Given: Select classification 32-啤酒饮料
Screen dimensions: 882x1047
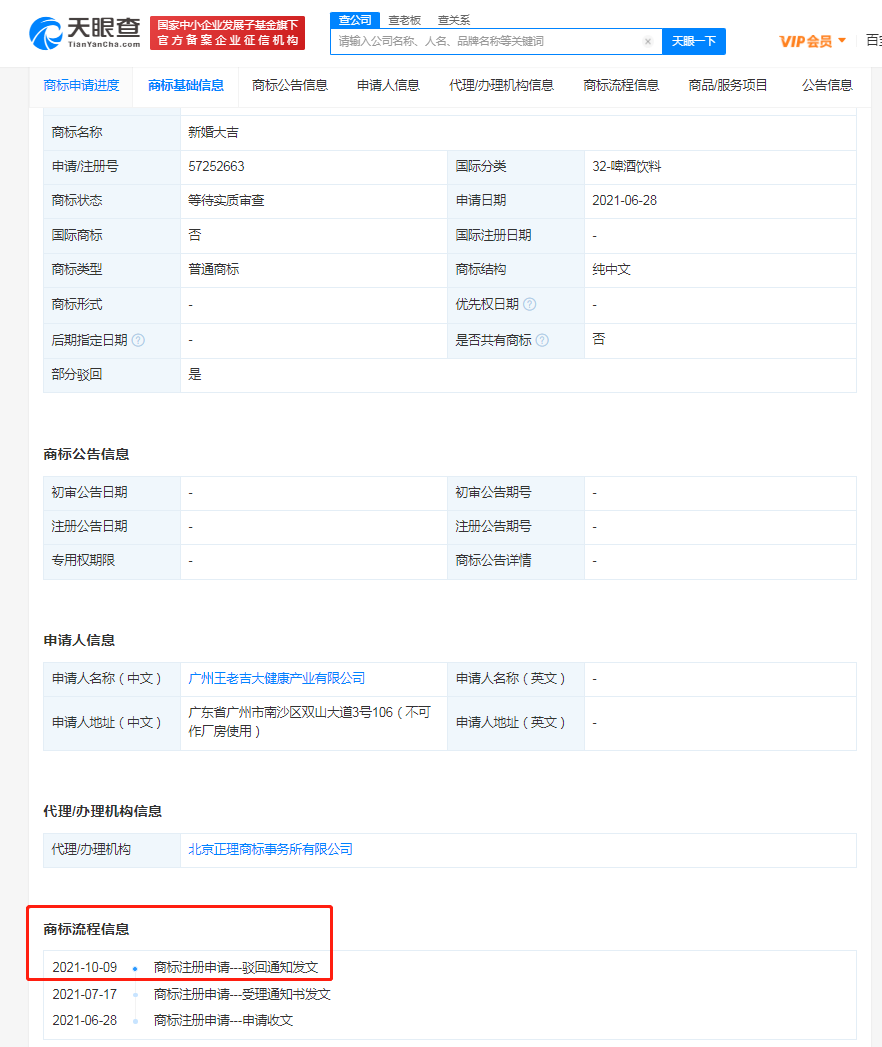Looking at the screenshot, I should 626,166.
